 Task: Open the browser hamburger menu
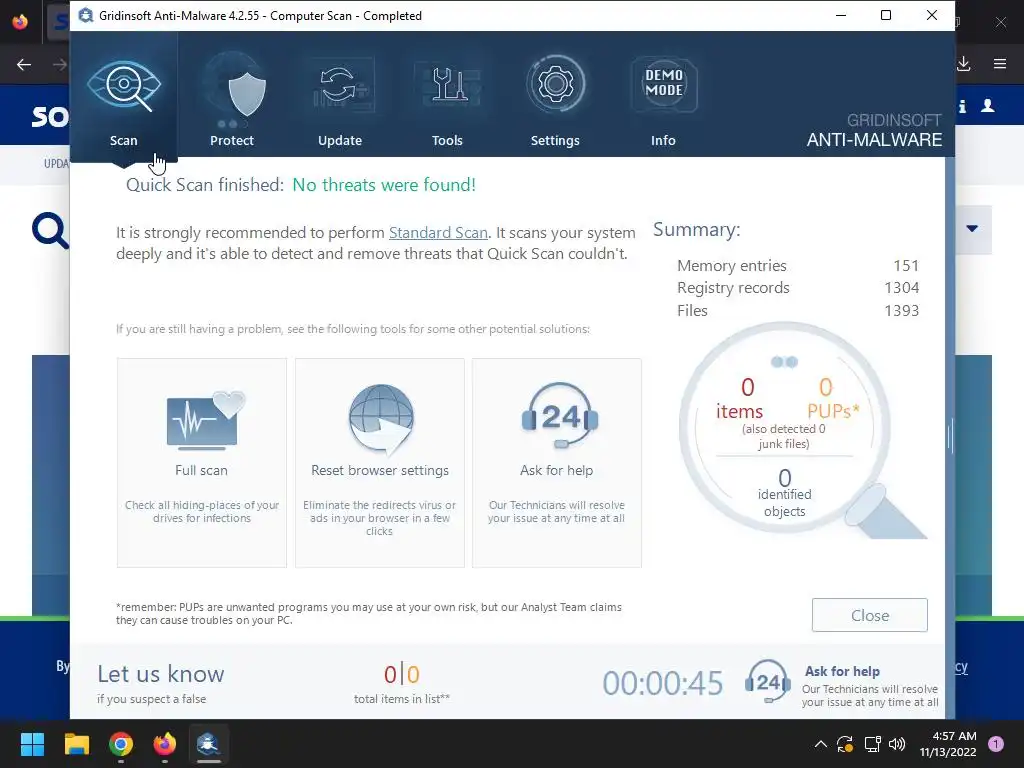(x=1000, y=63)
